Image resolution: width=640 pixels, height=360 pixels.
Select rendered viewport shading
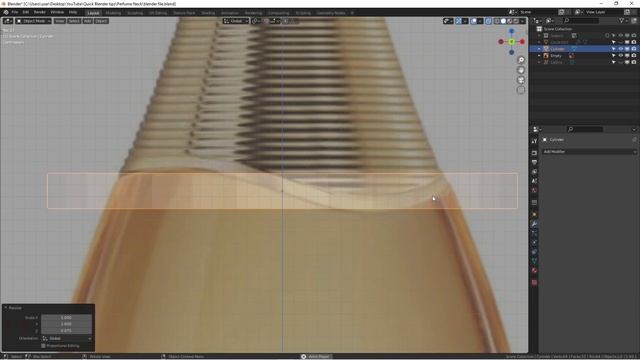coord(516,21)
